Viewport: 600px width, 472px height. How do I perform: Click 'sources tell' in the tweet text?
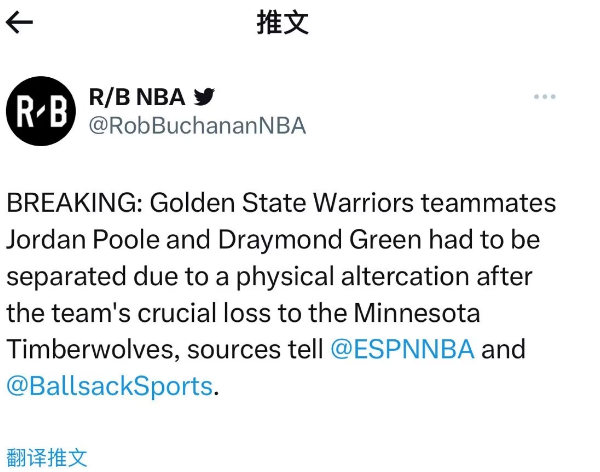[255, 350]
